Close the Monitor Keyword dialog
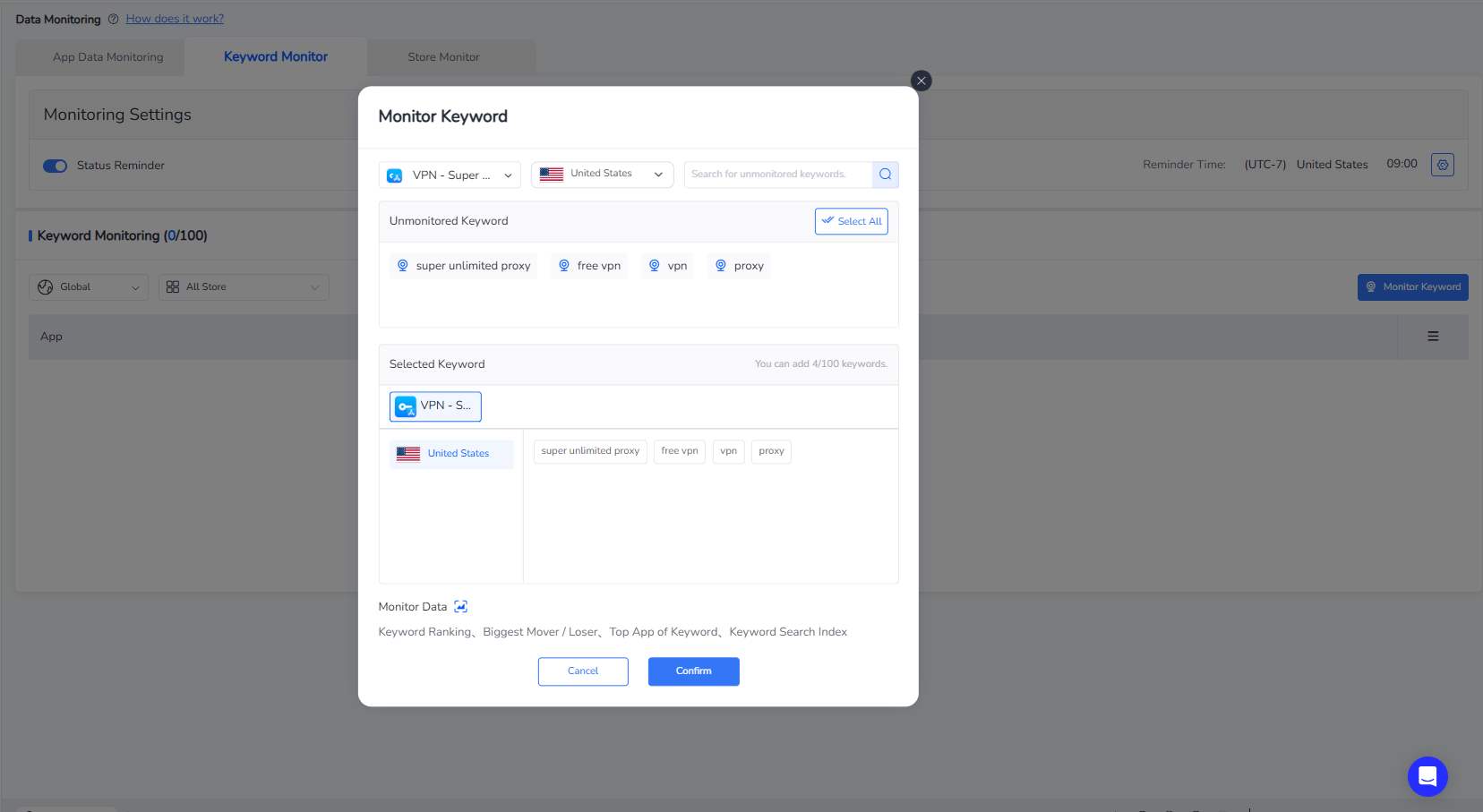Image resolution: width=1483 pixels, height=812 pixels. [921, 81]
